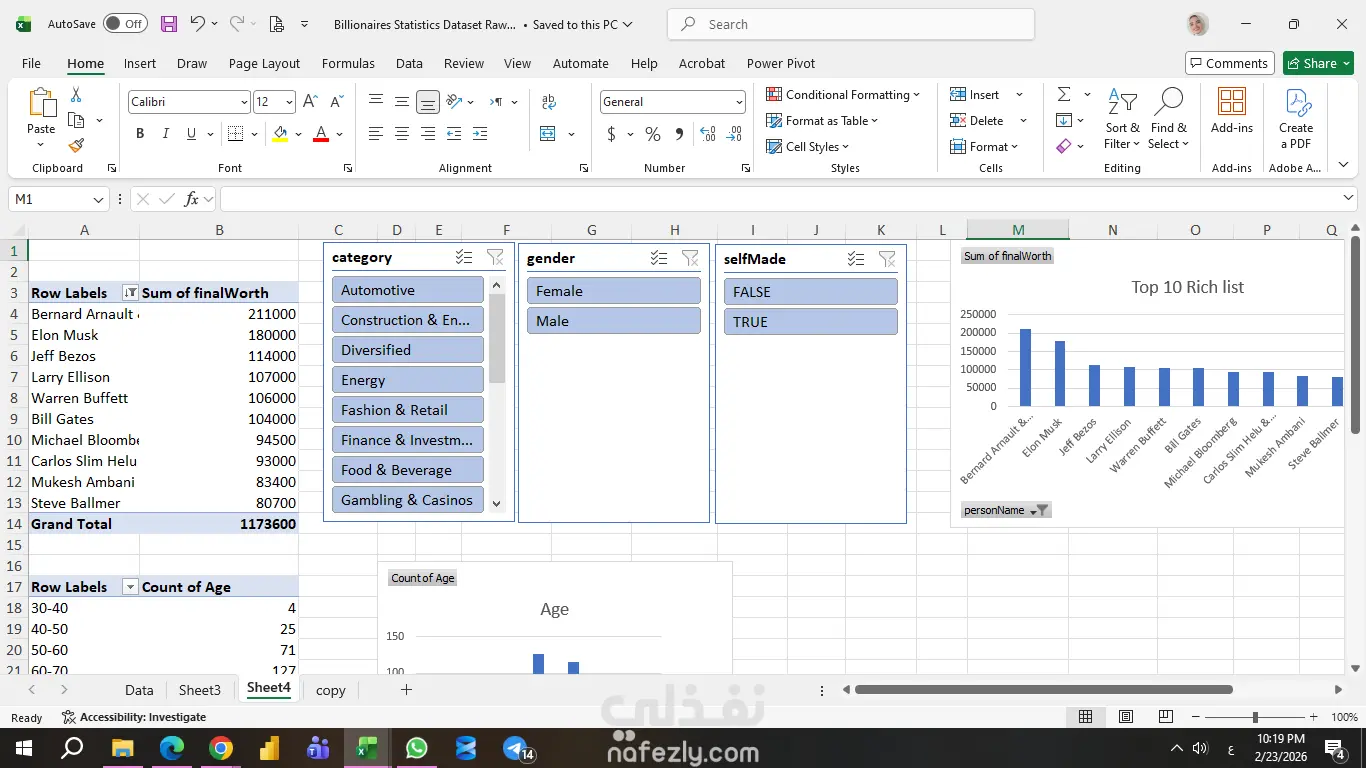The image size is (1366, 768).
Task: Toggle the Female option in gender slicer
Action: (x=614, y=291)
